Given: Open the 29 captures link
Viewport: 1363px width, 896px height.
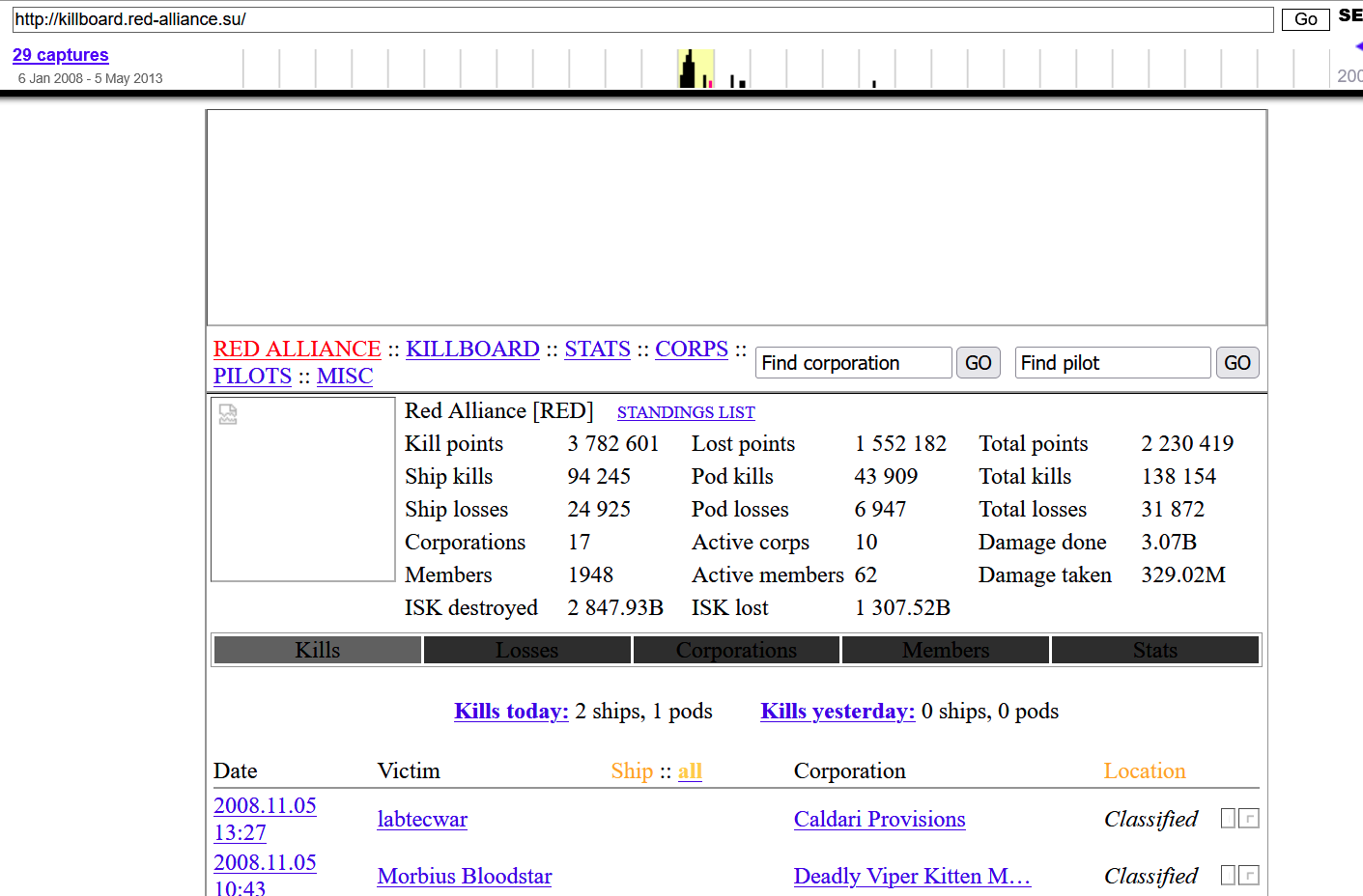Looking at the screenshot, I should [x=61, y=55].
